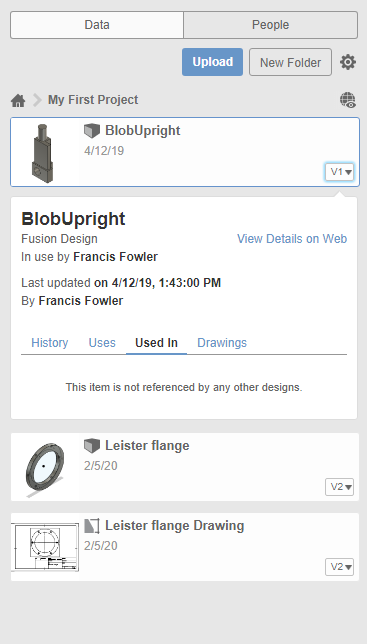Open the data panel settings gear

(348, 62)
